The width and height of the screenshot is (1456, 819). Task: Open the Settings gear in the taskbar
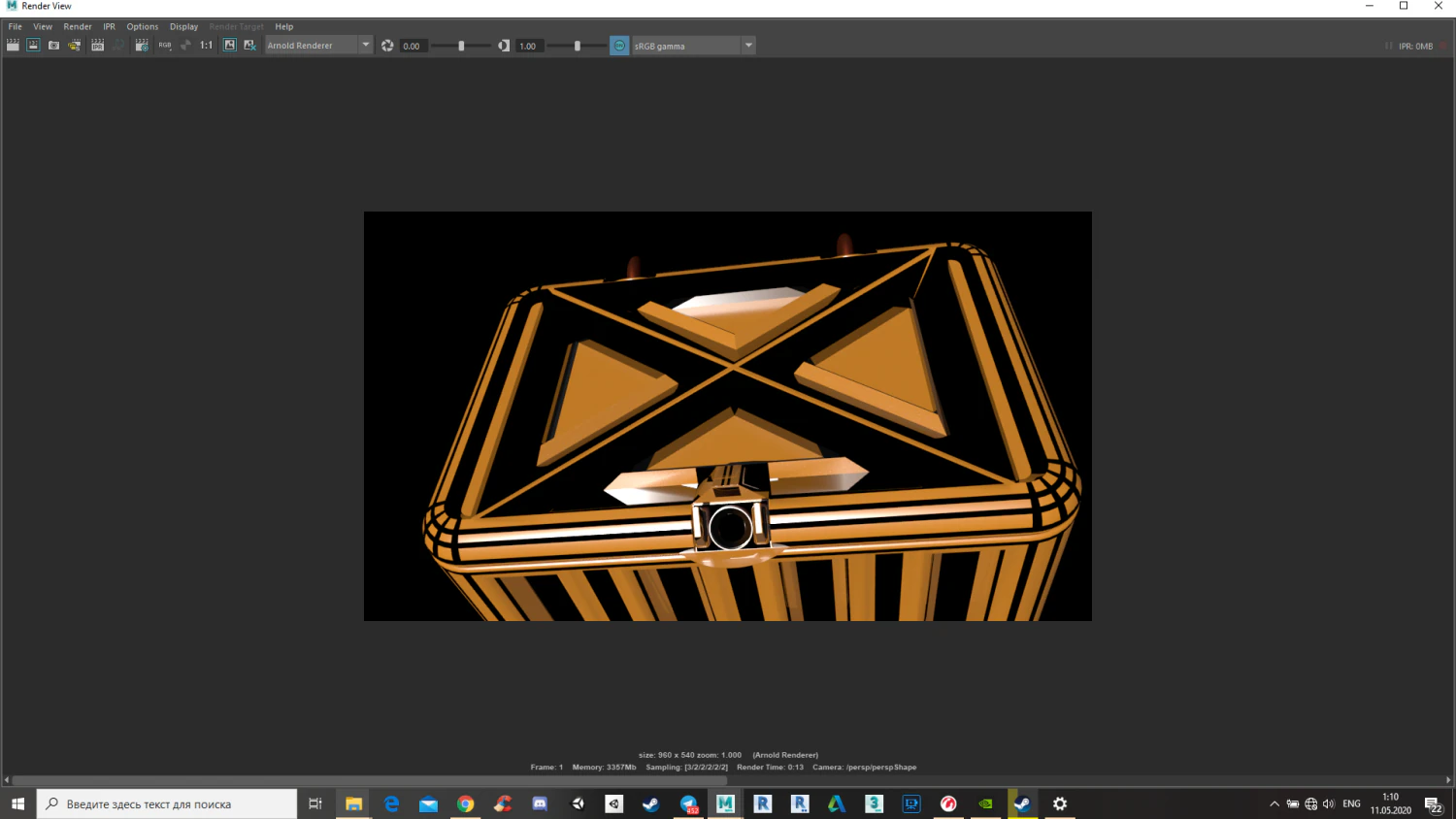point(1060,803)
